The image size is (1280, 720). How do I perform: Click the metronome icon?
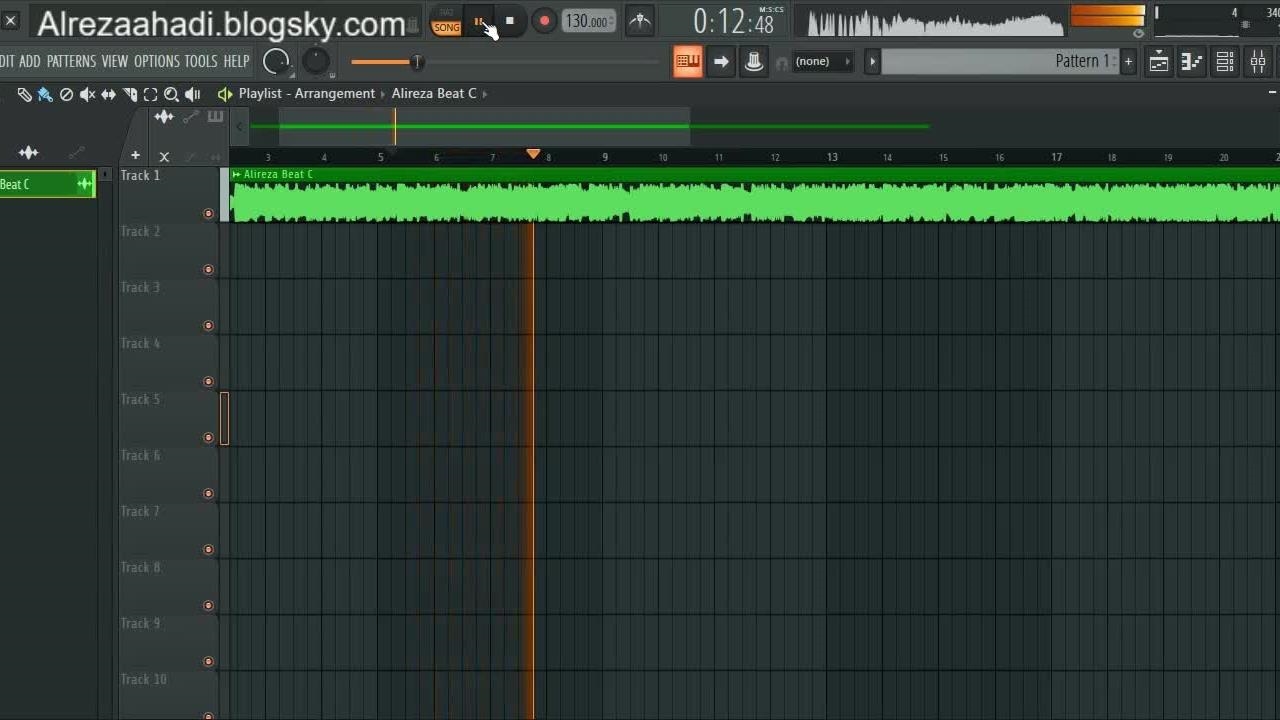tap(639, 21)
